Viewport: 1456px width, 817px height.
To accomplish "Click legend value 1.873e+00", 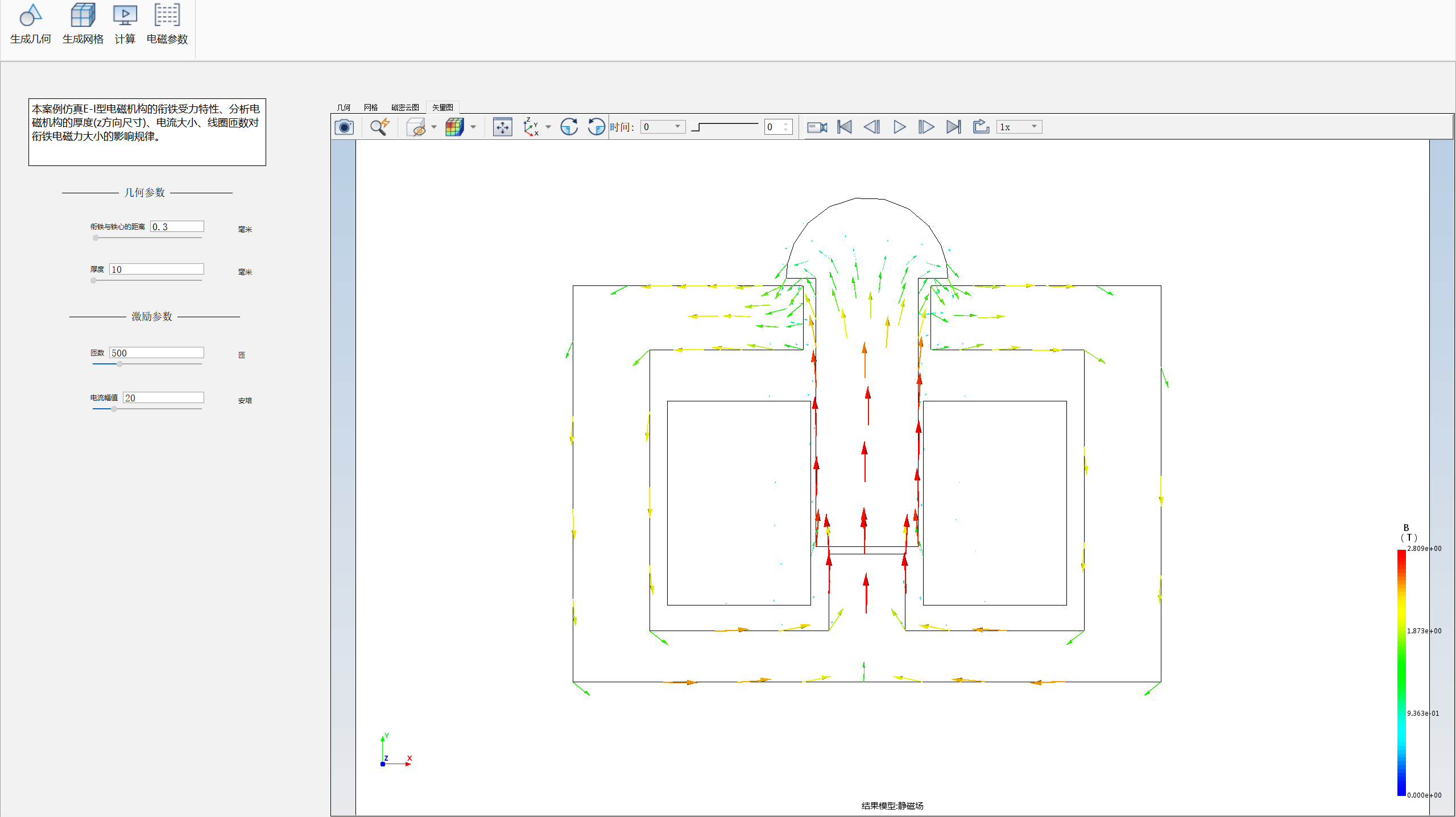I will pos(1424,631).
